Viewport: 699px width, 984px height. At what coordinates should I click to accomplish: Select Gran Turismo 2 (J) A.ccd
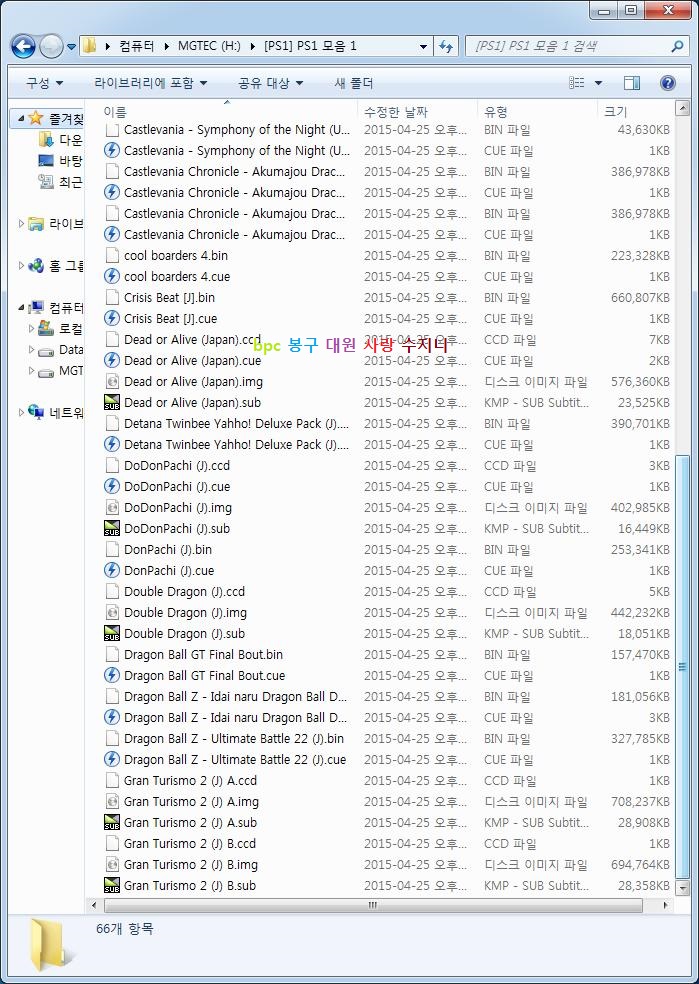tap(190, 781)
